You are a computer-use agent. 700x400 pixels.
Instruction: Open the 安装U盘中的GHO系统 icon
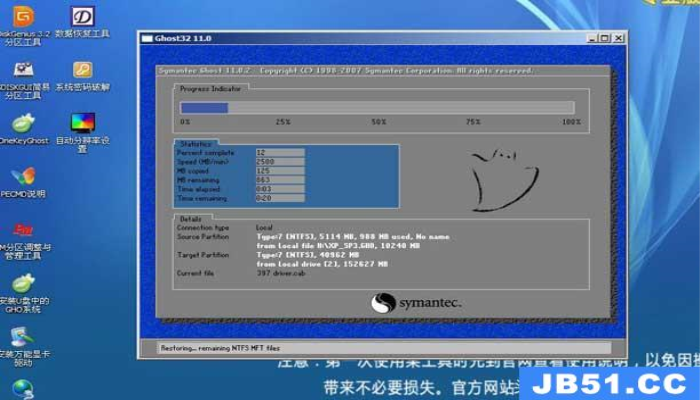pos(23,284)
